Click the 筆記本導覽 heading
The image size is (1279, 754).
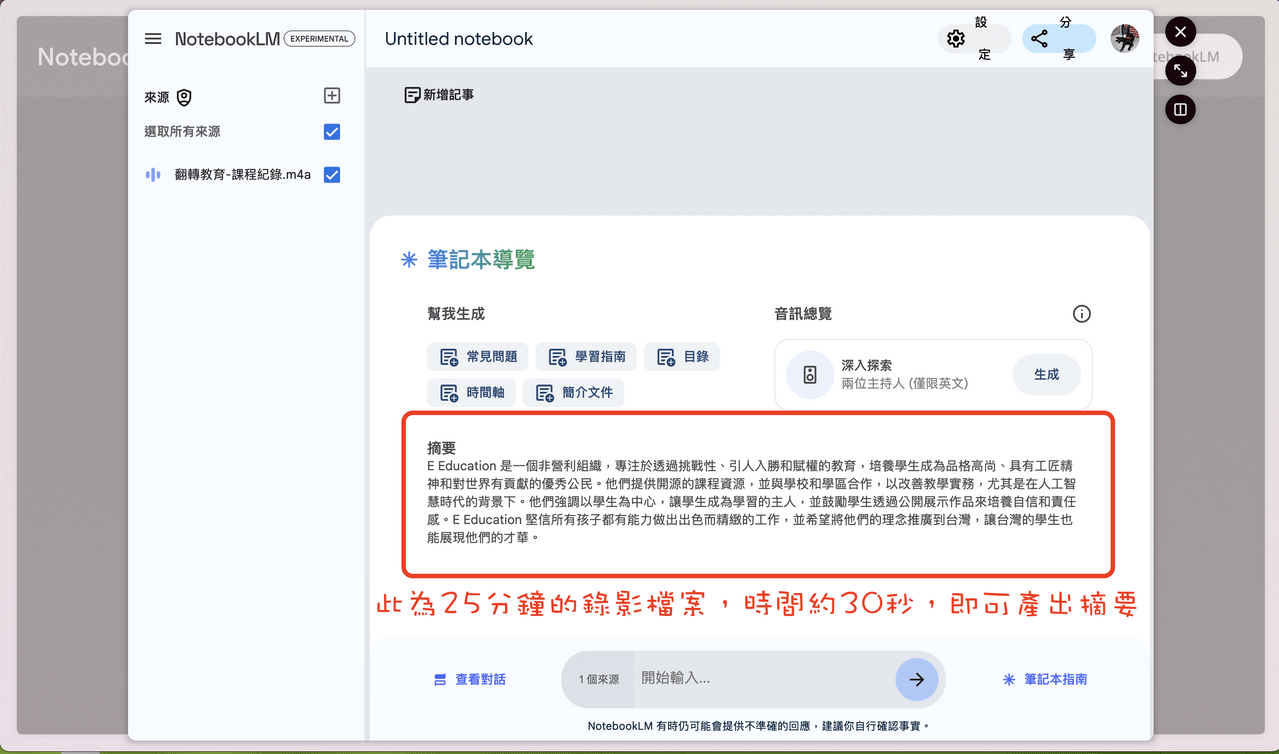point(481,260)
